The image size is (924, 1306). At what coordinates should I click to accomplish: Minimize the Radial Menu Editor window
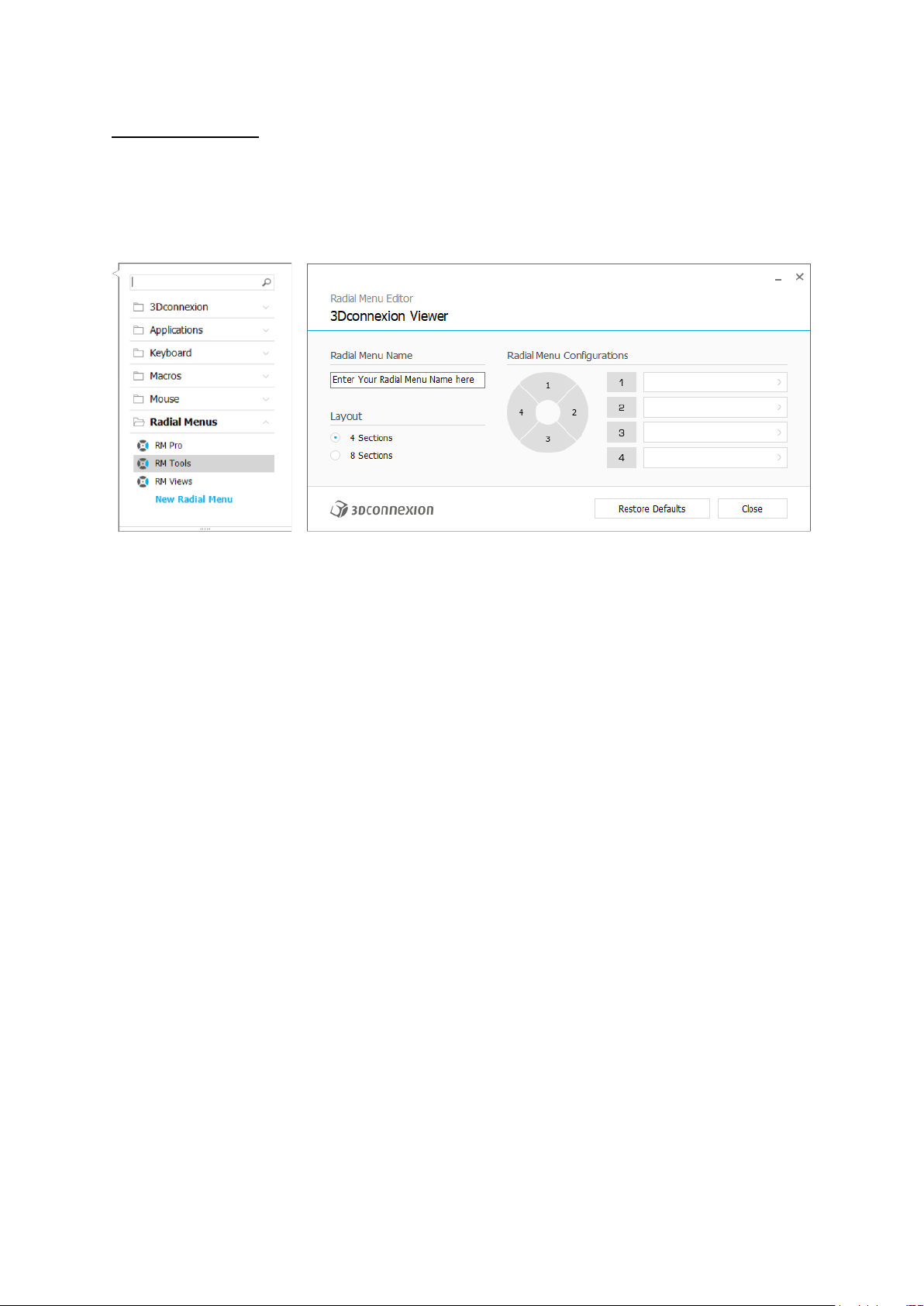coord(778,278)
